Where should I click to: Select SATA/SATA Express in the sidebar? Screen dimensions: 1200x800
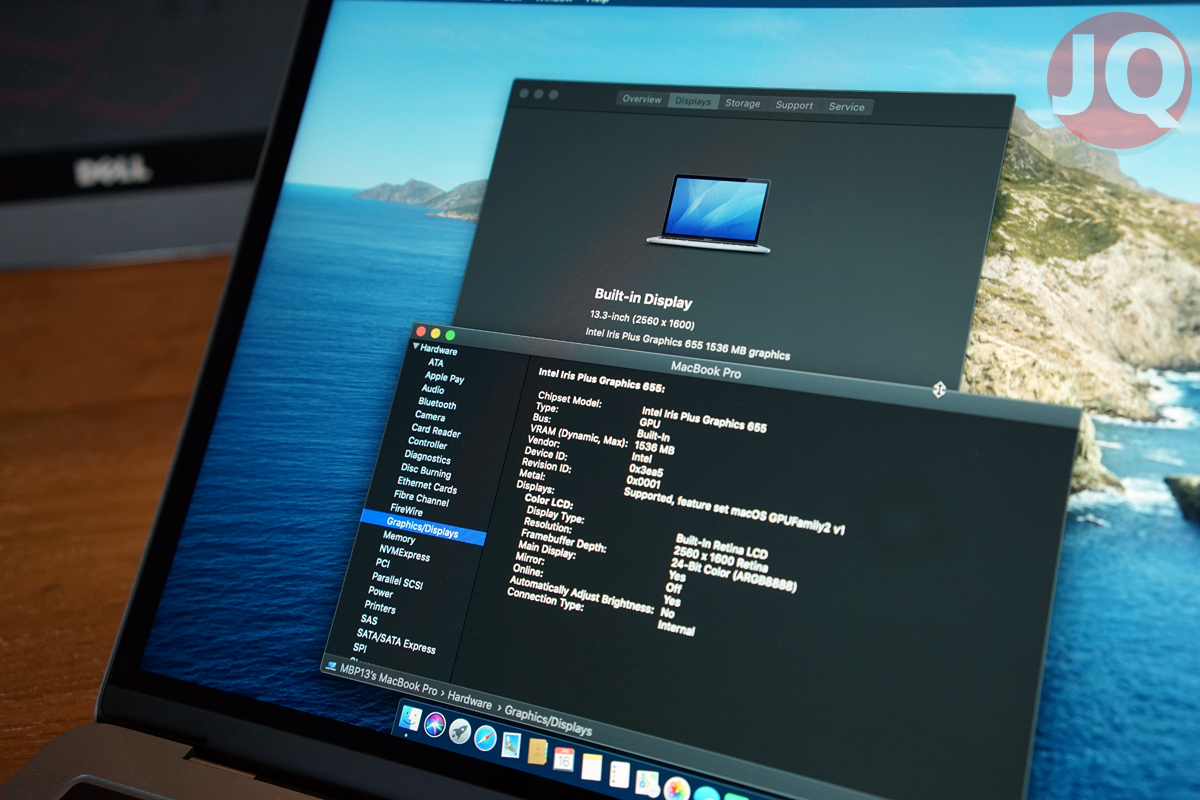pyautogui.click(x=396, y=640)
